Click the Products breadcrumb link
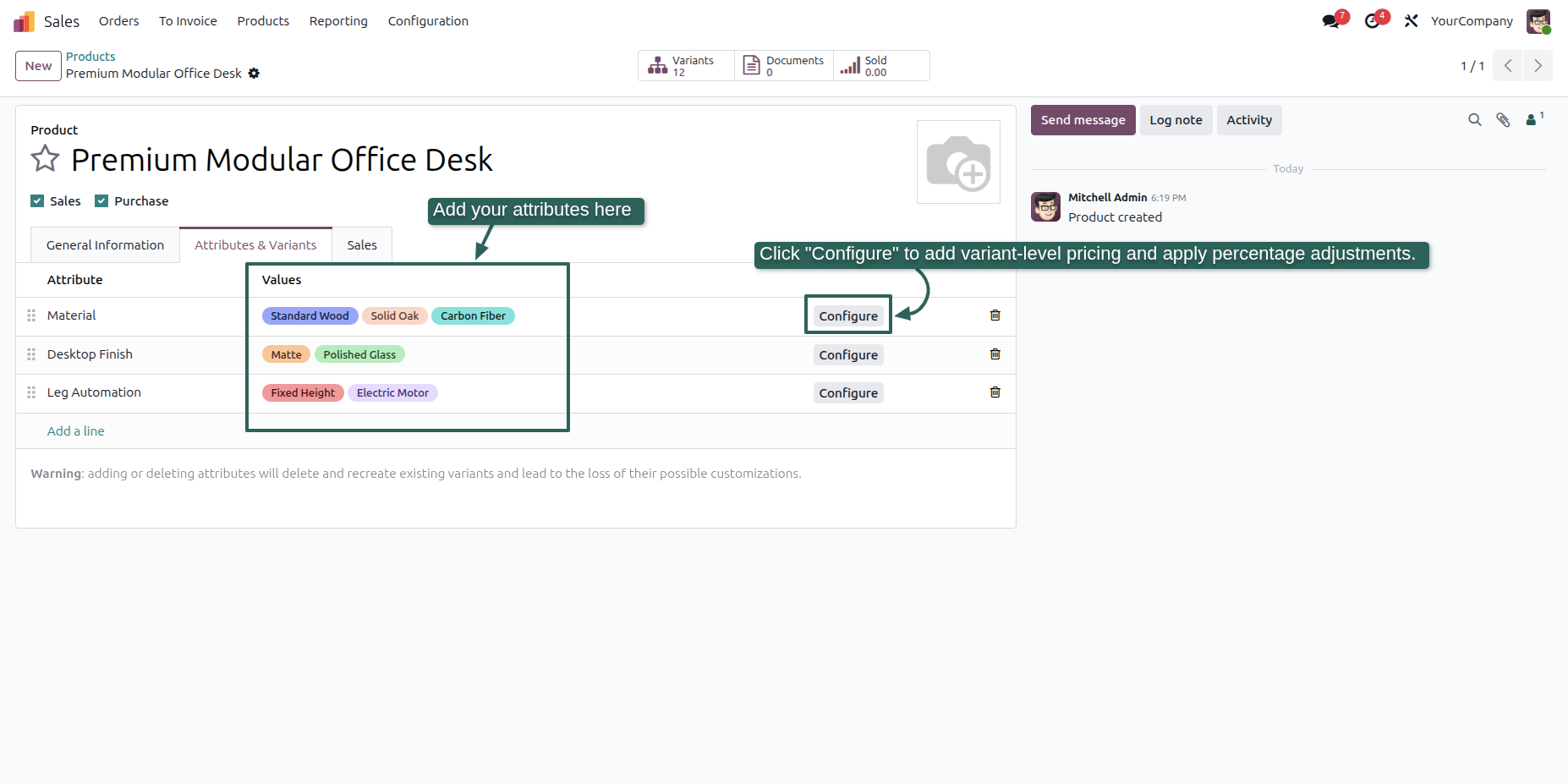The image size is (1568, 784). point(90,57)
